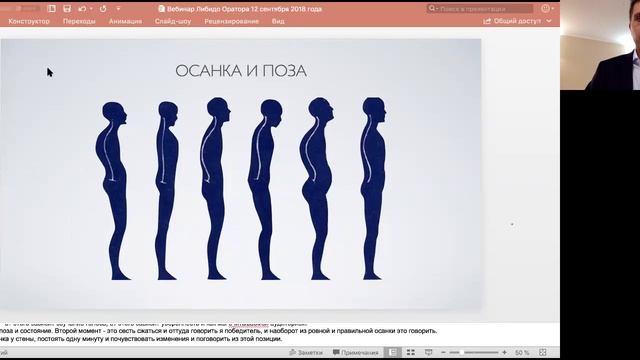Save the presentation with the floppy disk icon
This screenshot has width=640, height=360.
click(67, 9)
